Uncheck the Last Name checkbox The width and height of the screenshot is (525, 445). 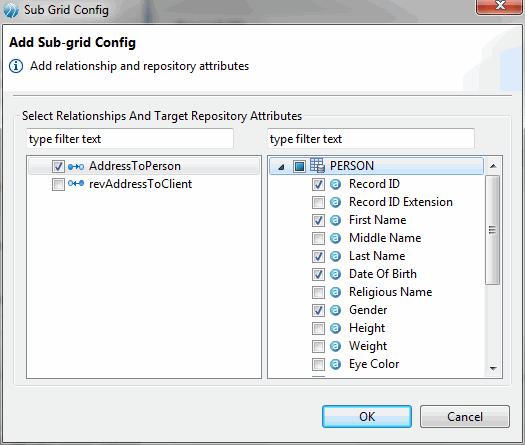point(318,256)
